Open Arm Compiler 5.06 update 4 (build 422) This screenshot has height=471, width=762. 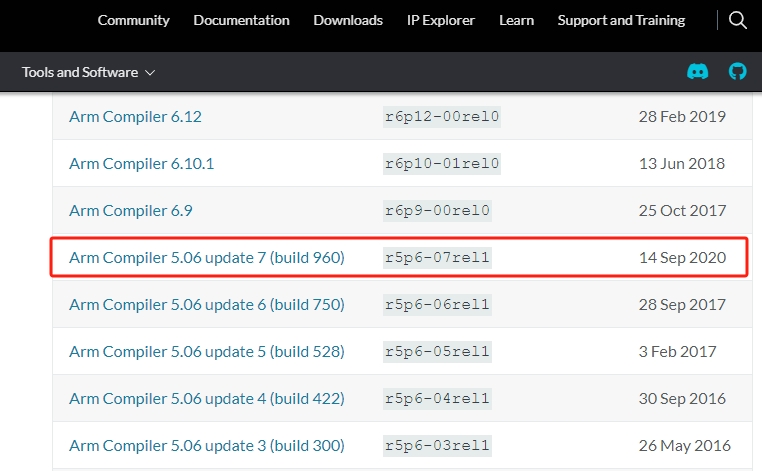206,398
